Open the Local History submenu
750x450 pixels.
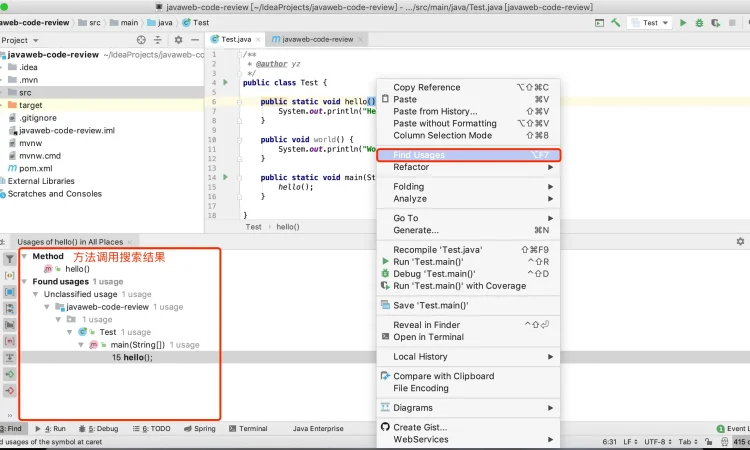click(468, 356)
